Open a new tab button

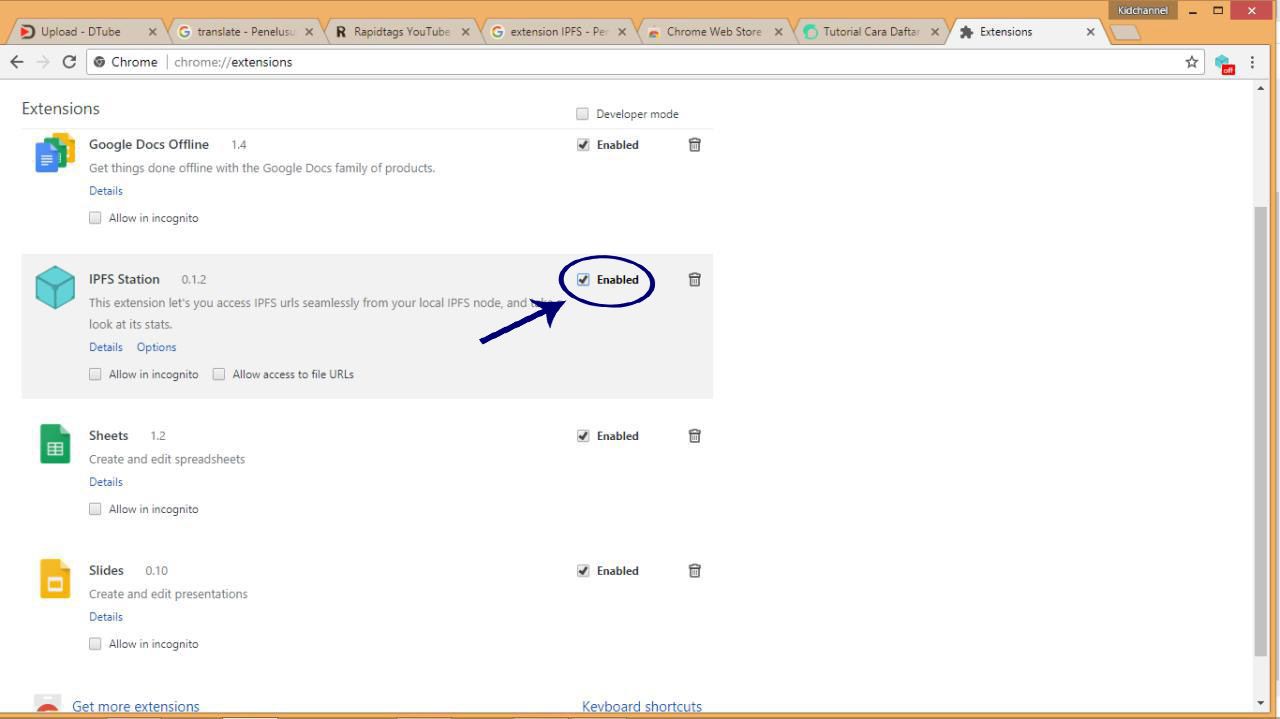(x=1126, y=33)
